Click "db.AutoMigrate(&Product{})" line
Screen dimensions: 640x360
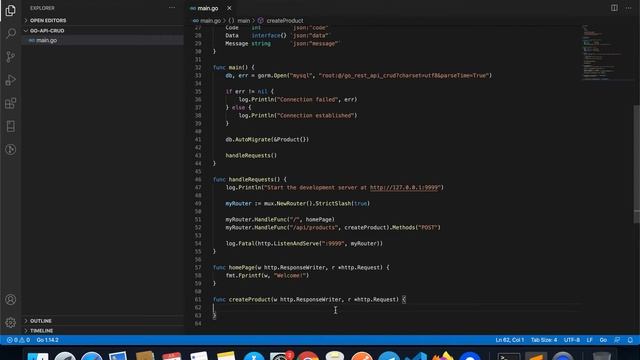click(x=267, y=140)
